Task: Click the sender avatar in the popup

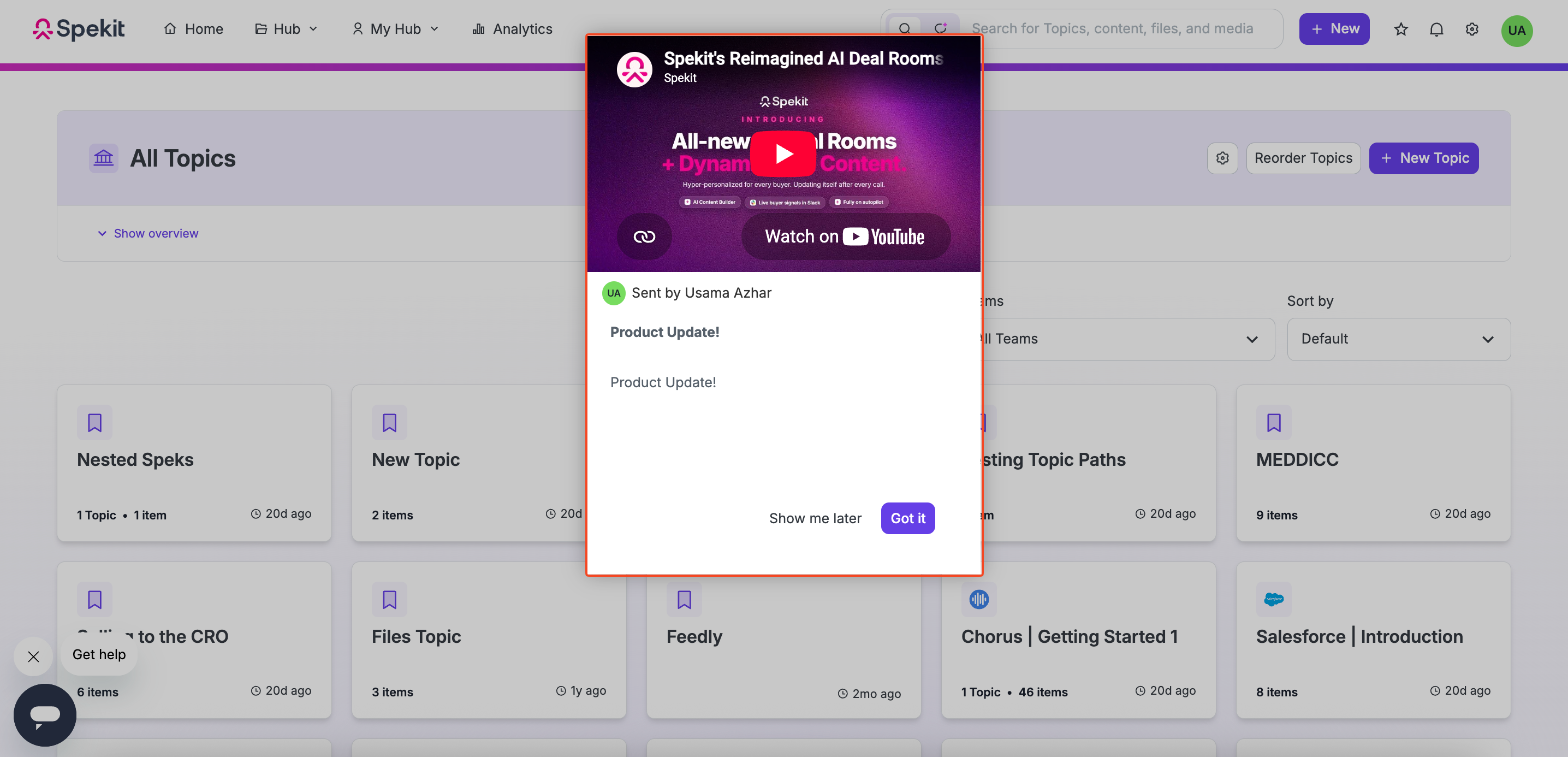Action: point(614,293)
